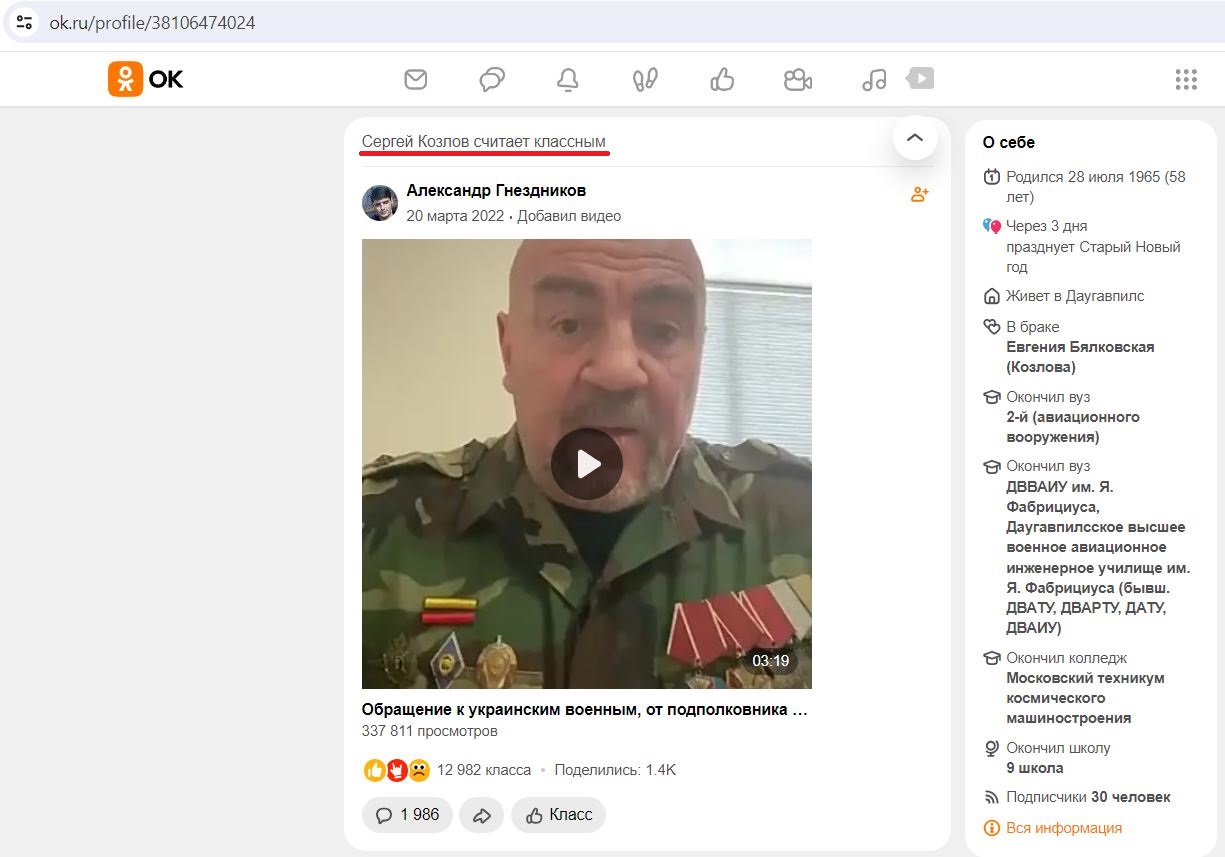Open the apps grid menu icon

1186,80
